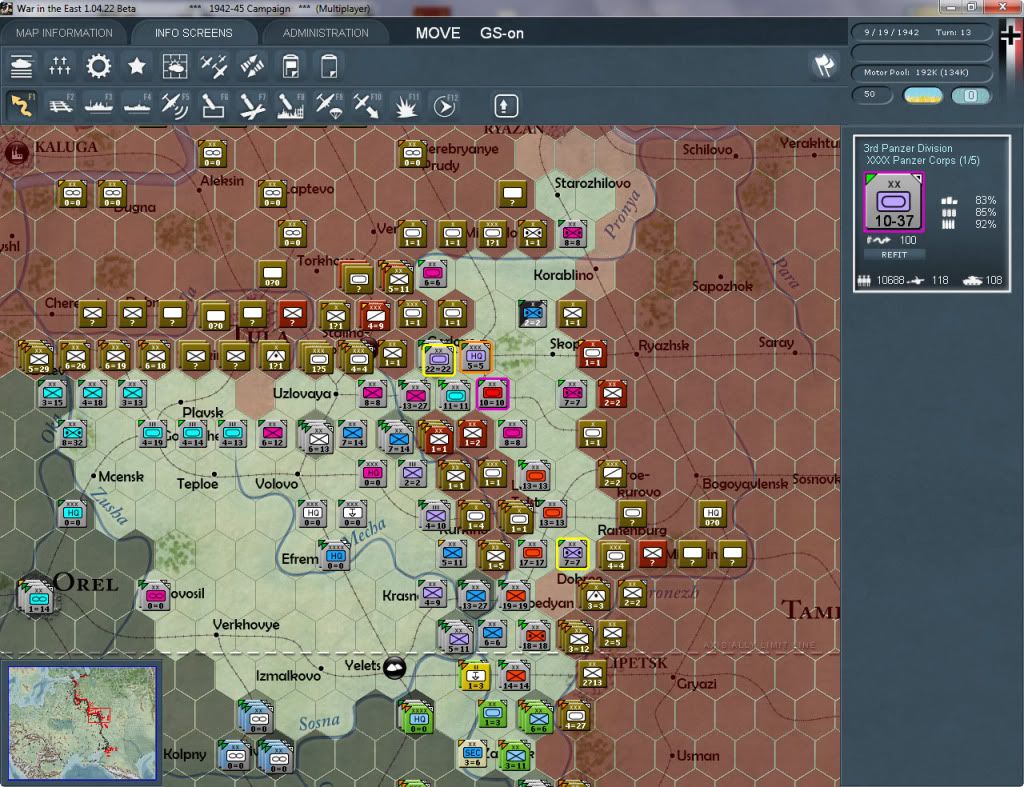Screen dimensions: 1024x787
Task: Click the upload arrow box icon
Action: 505,106
